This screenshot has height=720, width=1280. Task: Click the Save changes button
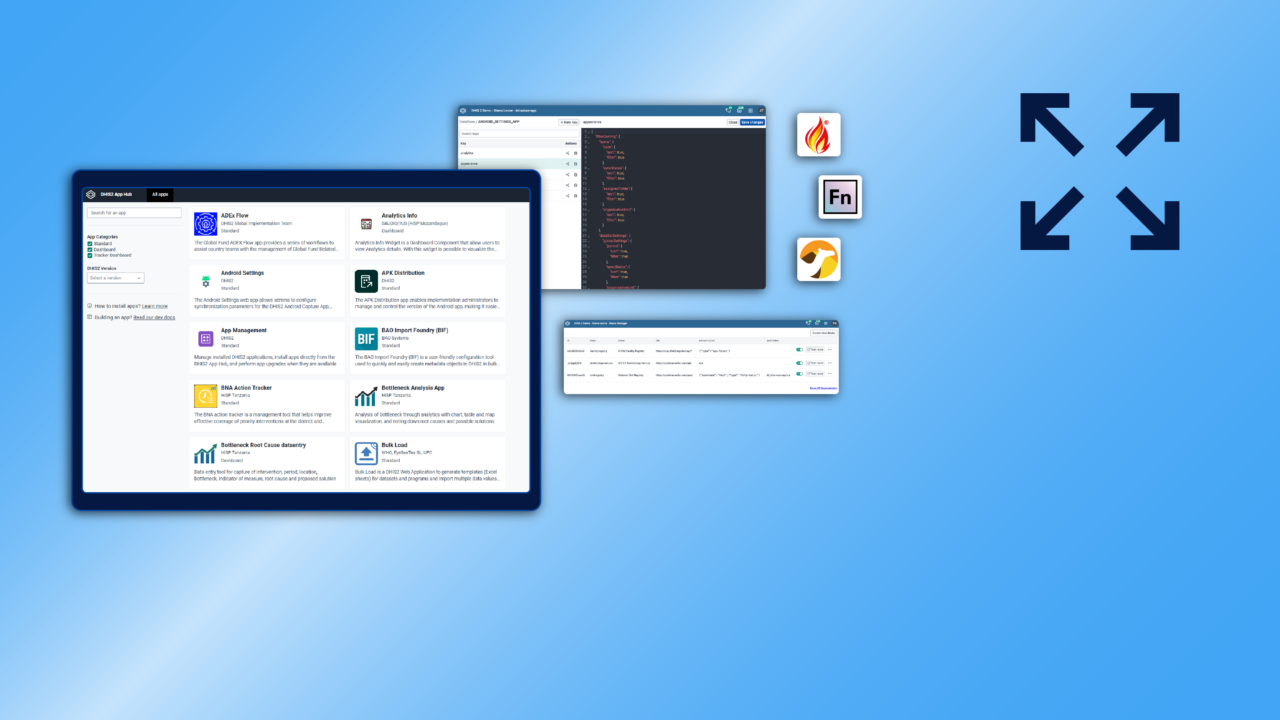(x=752, y=122)
